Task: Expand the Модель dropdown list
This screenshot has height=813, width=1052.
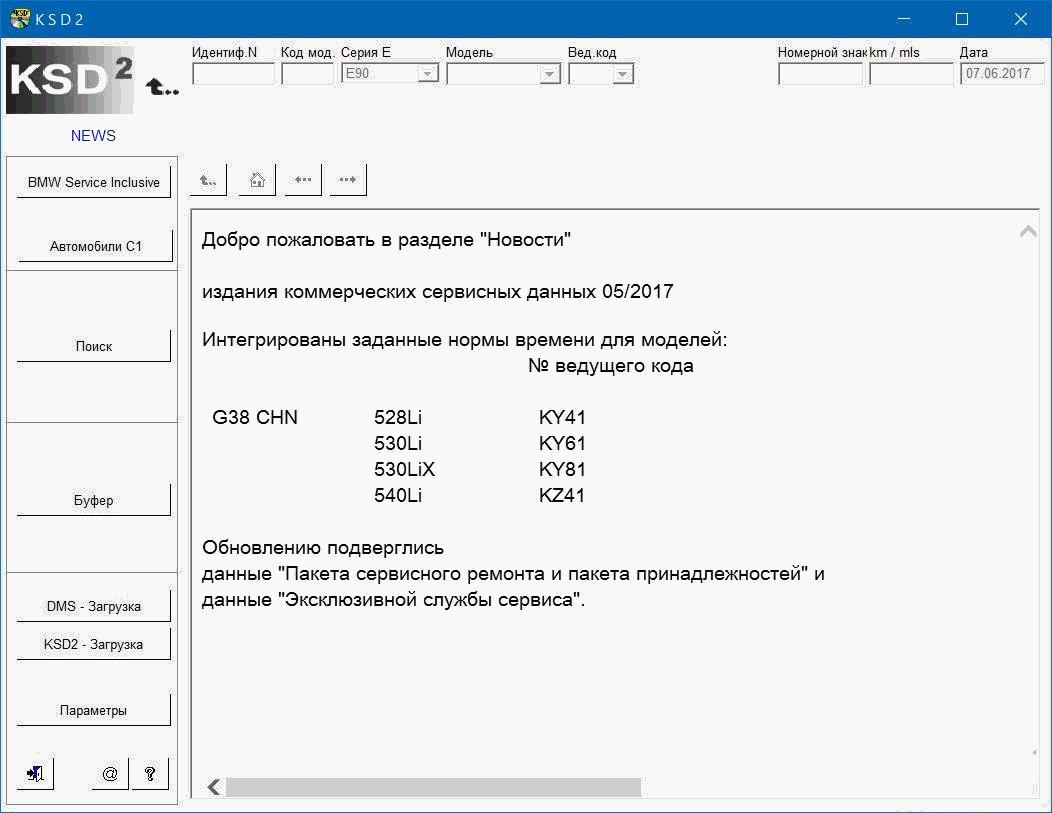Action: coord(548,74)
